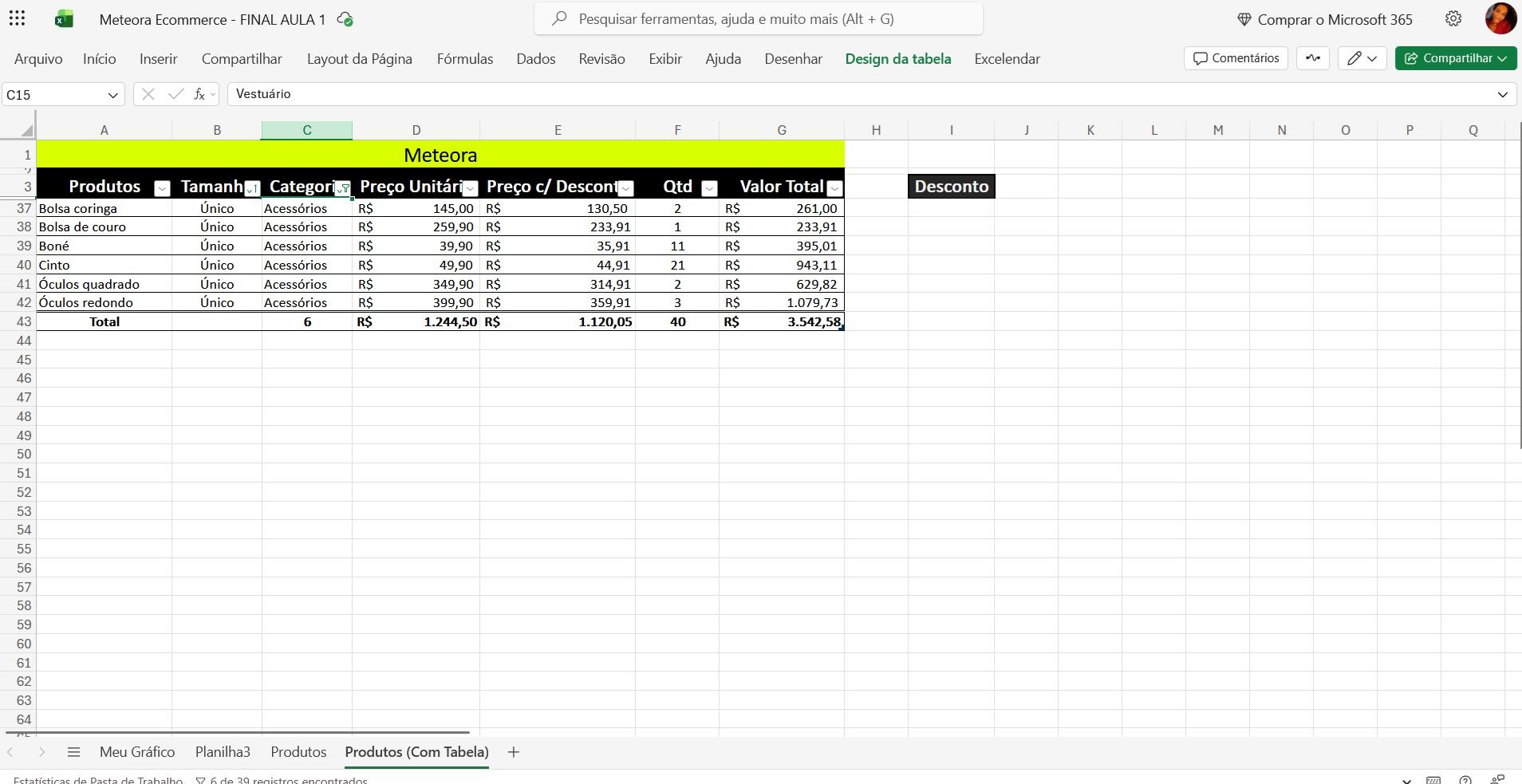Click the Excel logo icon
The width and height of the screenshot is (1522, 784).
click(x=64, y=19)
